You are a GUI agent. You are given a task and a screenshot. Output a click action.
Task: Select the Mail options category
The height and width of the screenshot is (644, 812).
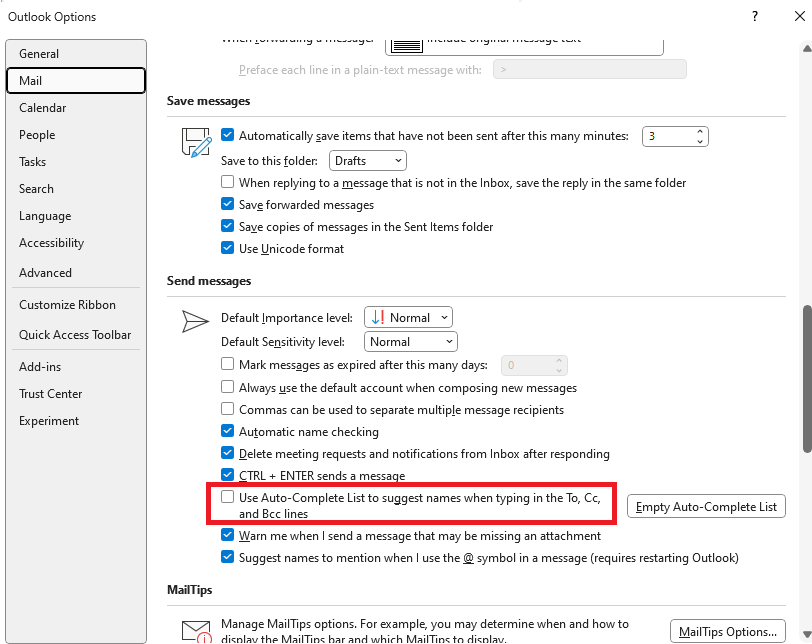pos(76,81)
